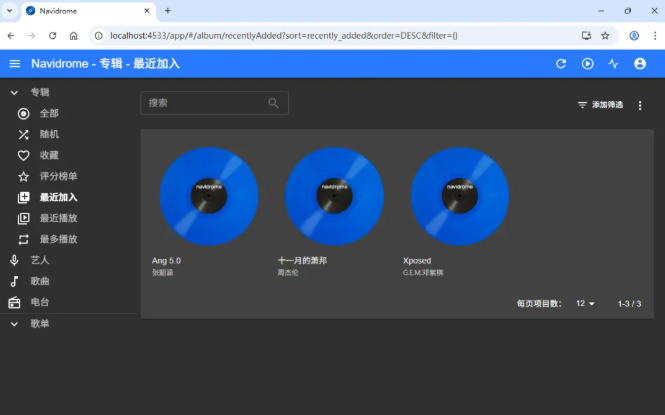
Task: Open the 十一月的萧邦 album title link
Action: click(x=302, y=261)
